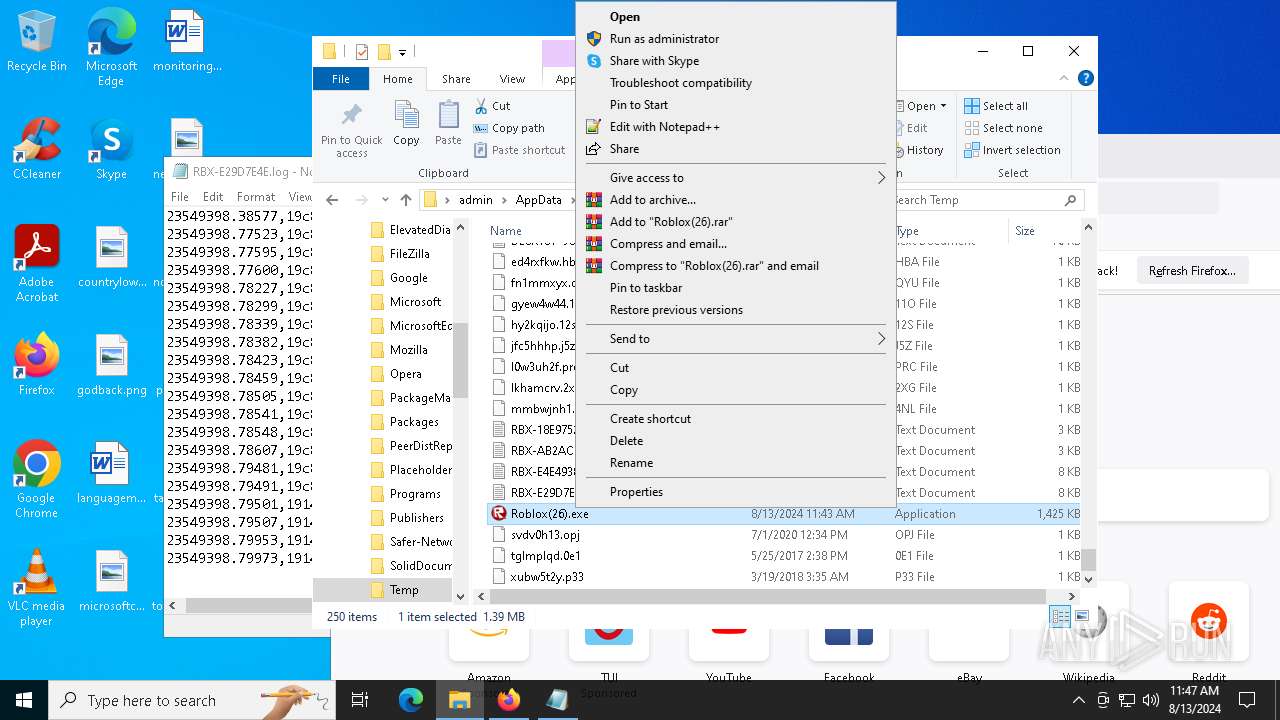Click taskbar search box
Screen dimensions: 1280x720
(x=191, y=700)
